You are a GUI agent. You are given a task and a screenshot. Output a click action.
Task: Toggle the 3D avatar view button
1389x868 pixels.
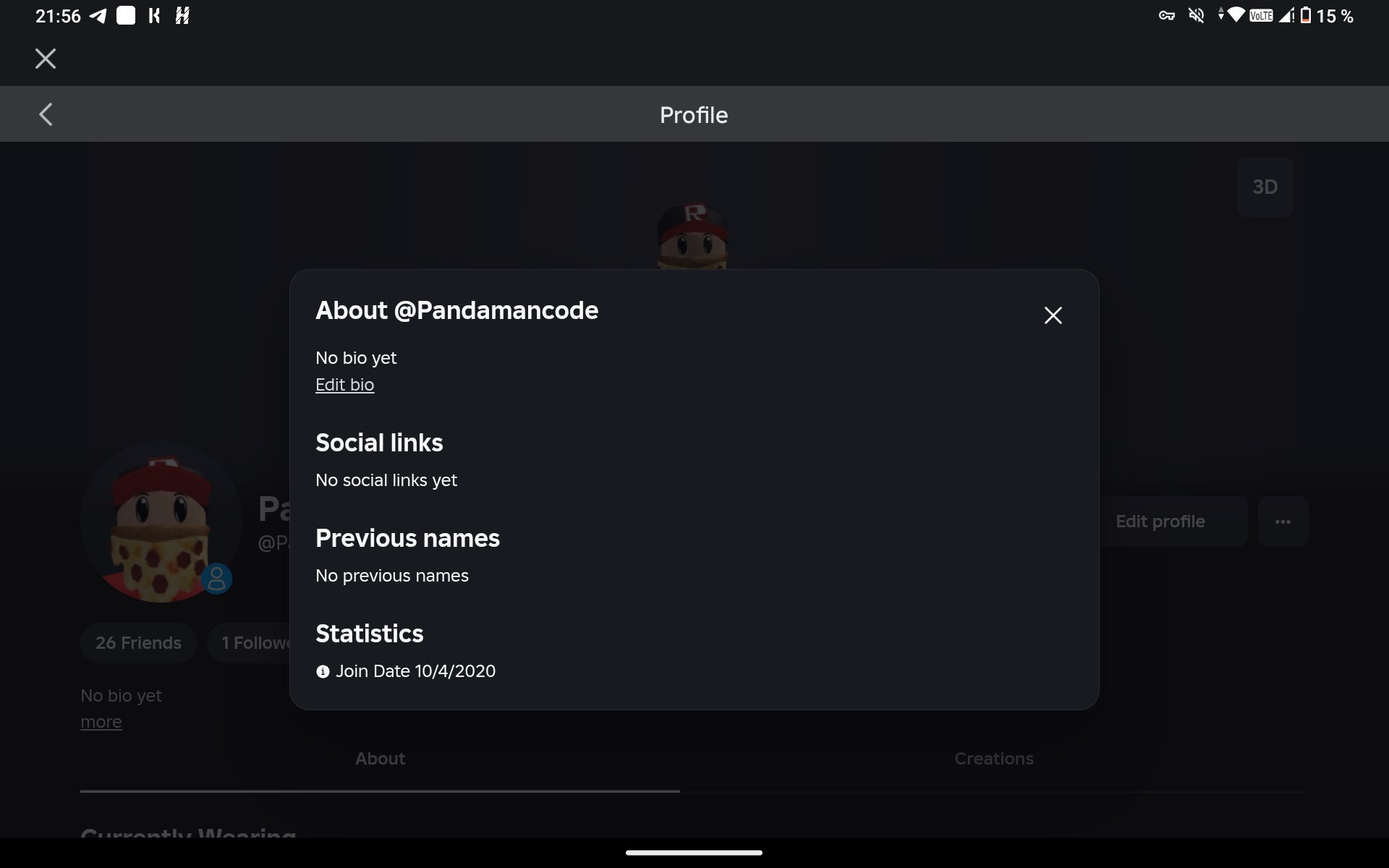[1265, 187]
